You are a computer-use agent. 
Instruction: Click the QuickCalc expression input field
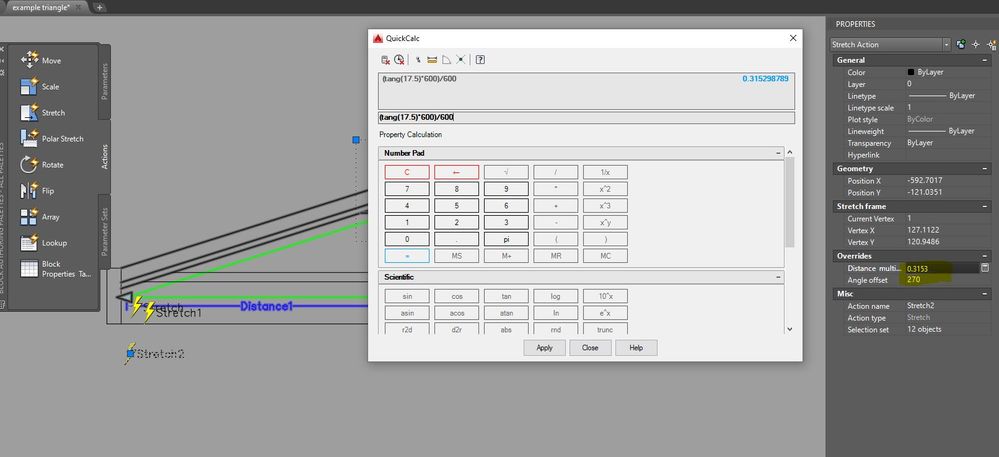(586, 118)
